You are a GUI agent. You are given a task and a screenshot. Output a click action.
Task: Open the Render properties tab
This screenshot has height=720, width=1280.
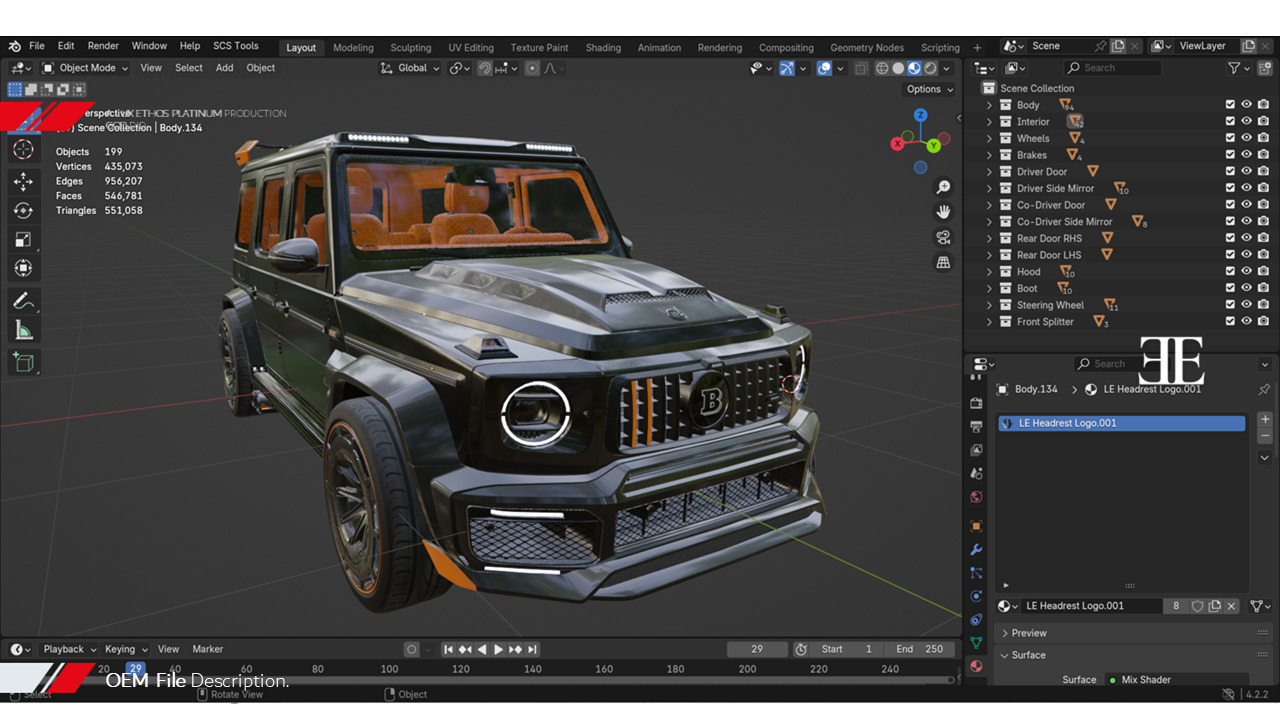pyautogui.click(x=976, y=403)
